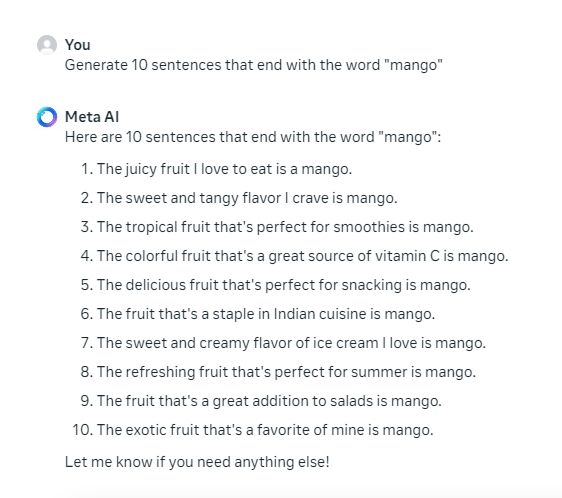Click sentence 5 about snacking

click(284, 285)
